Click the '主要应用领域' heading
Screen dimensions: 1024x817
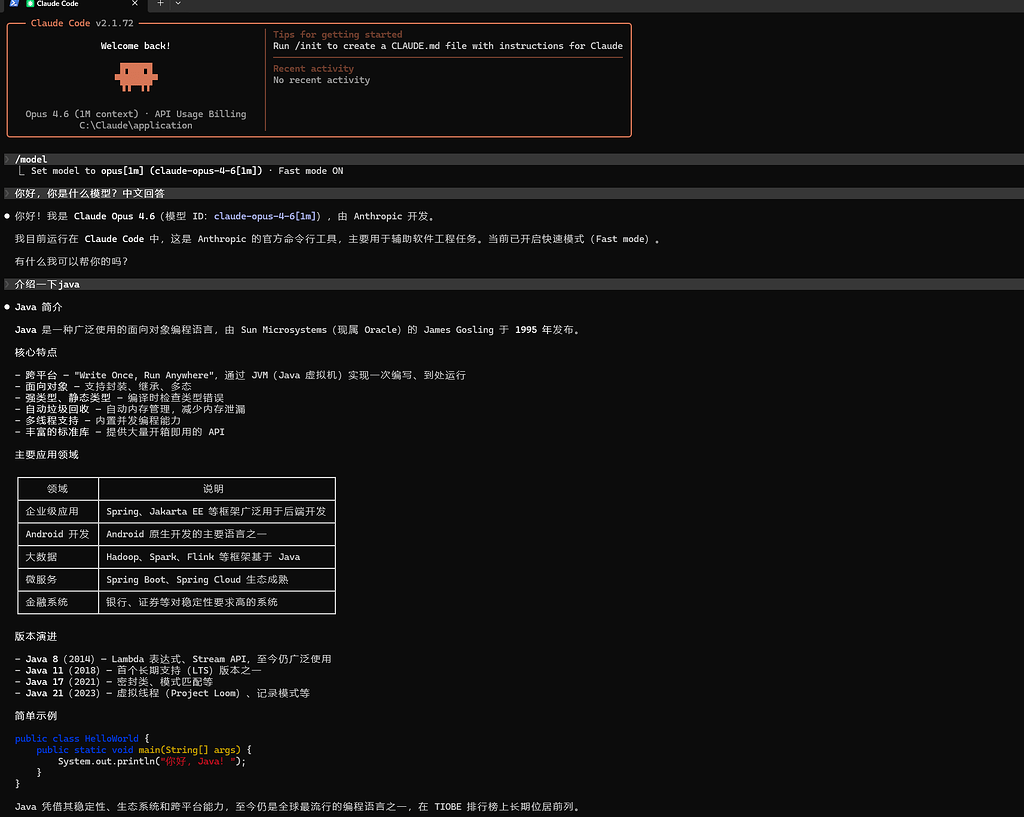point(46,455)
